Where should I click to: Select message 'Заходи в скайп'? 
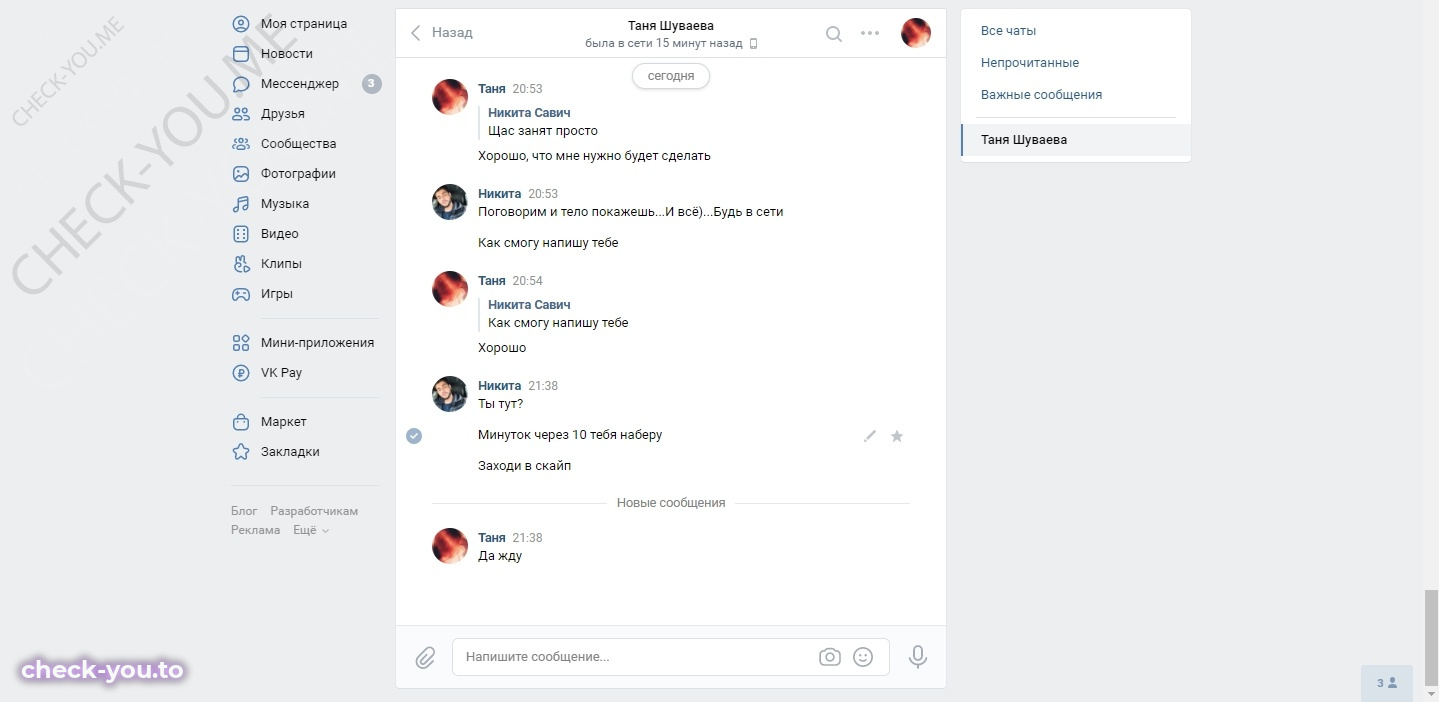(x=525, y=466)
